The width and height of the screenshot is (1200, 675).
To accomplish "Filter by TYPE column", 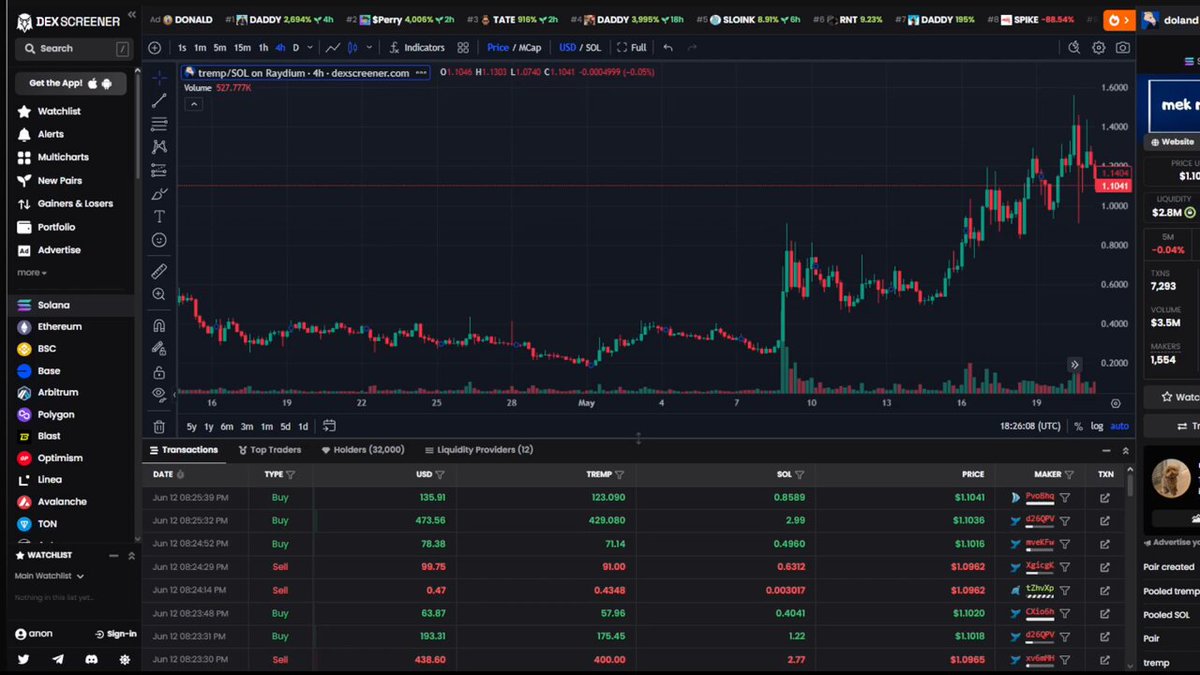I will point(291,475).
